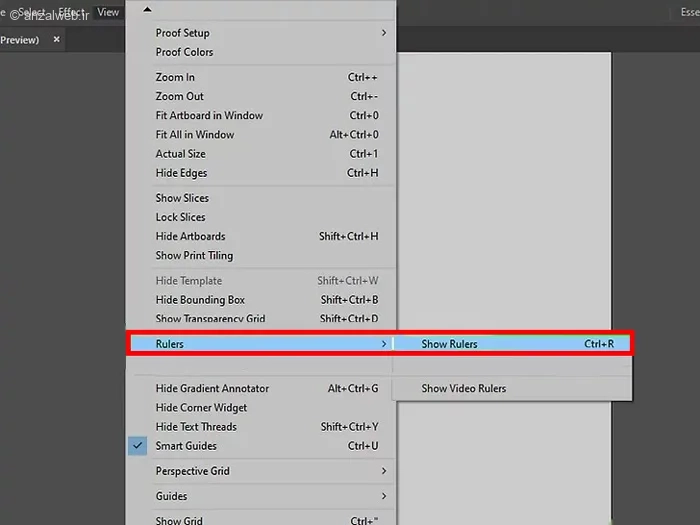
Task: Close the document tab with X
Action: (57, 40)
